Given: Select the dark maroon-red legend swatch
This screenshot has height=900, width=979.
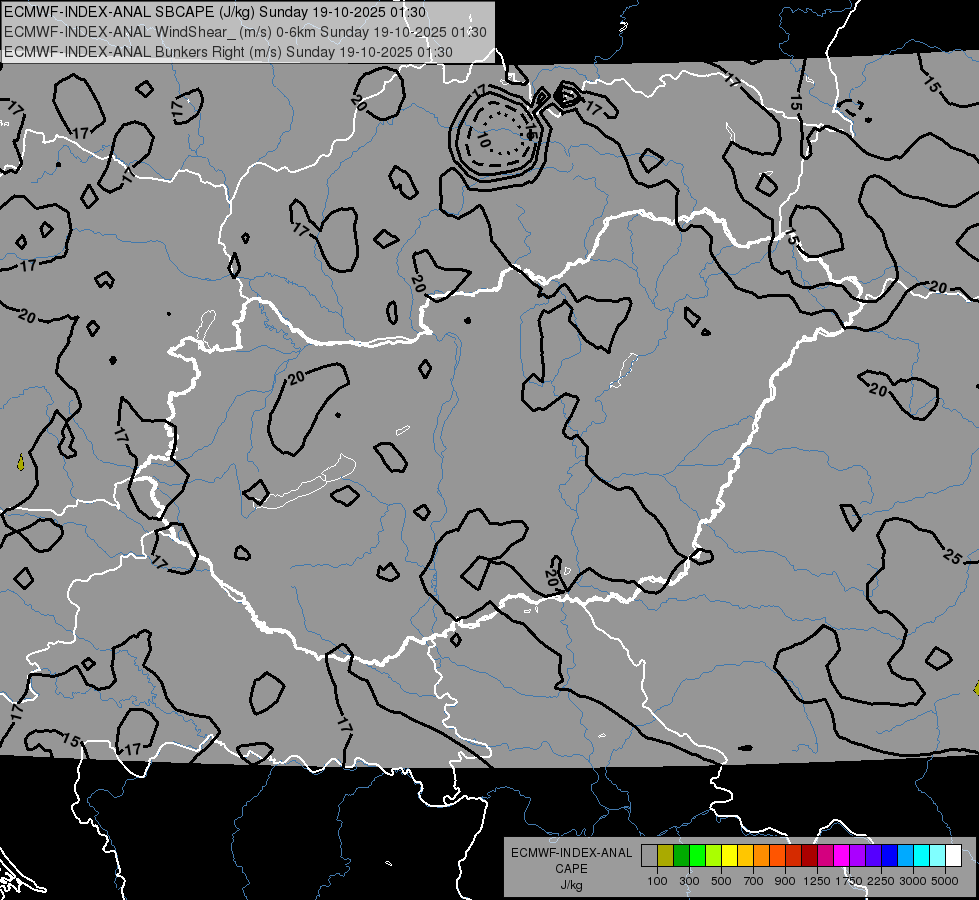Looking at the screenshot, I should [810, 856].
